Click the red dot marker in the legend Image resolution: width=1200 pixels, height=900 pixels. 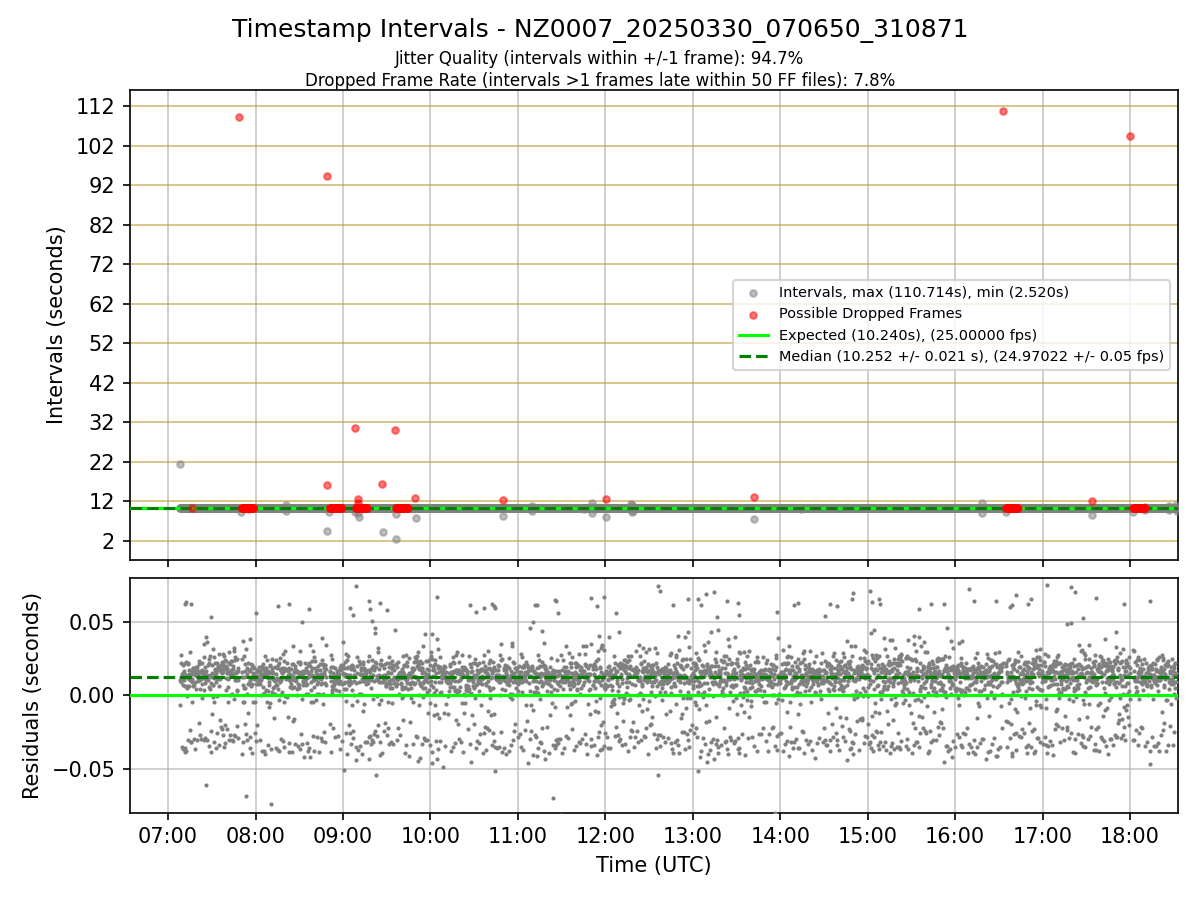753,314
